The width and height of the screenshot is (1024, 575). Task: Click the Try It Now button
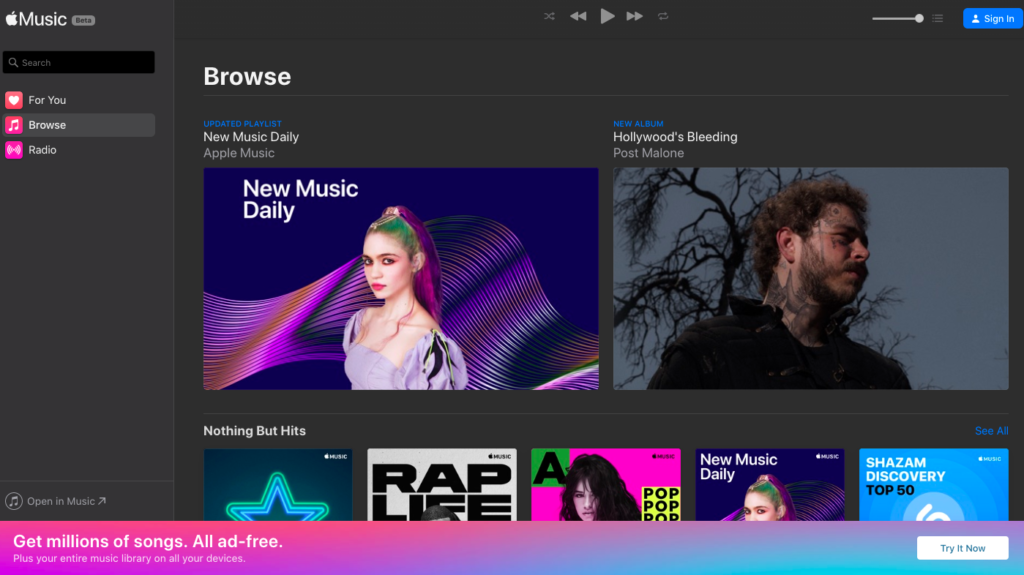(x=962, y=548)
